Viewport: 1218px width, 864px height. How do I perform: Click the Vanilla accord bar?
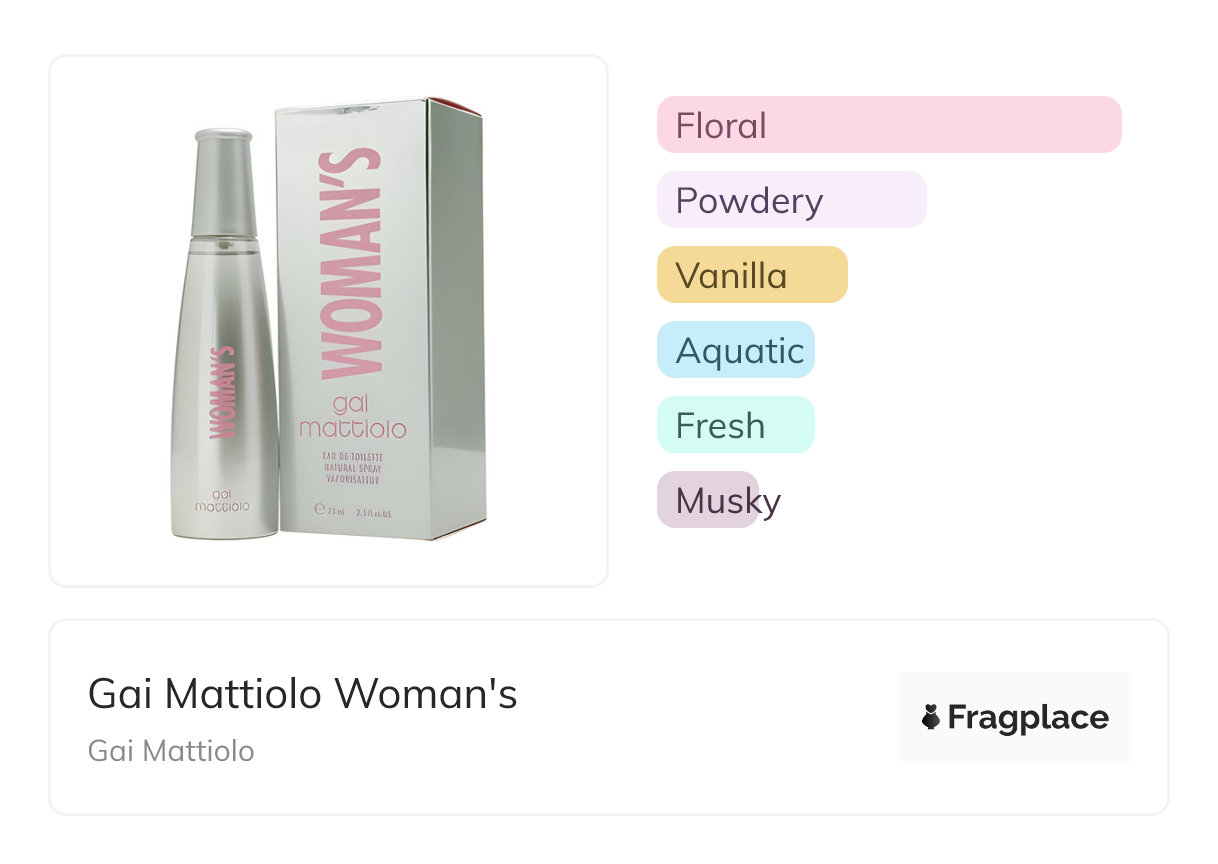751,275
